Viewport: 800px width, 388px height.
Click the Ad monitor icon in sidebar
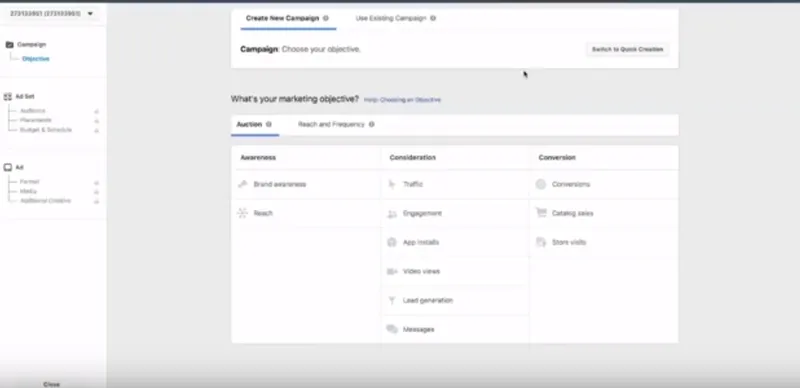click(8, 167)
